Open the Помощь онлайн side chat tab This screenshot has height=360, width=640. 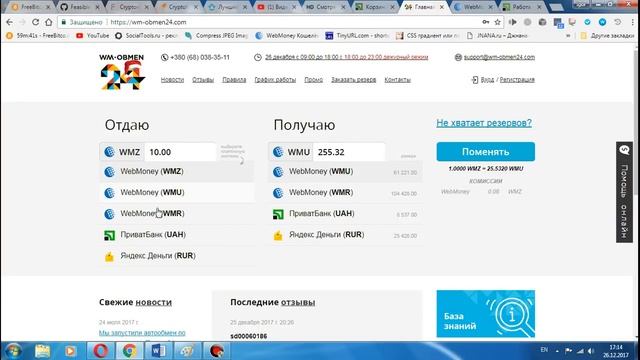pyautogui.click(x=624, y=192)
